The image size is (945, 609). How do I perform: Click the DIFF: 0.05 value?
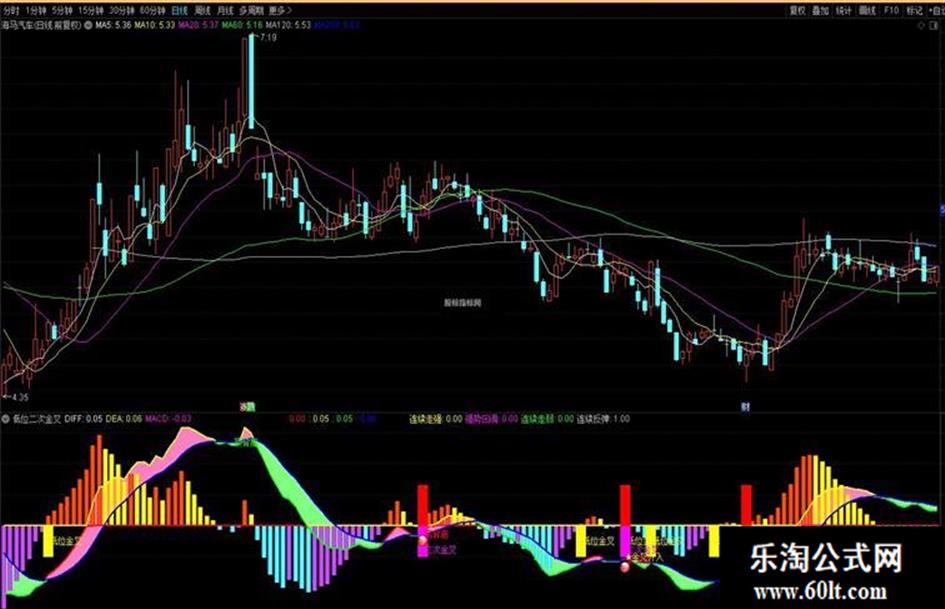coord(83,418)
